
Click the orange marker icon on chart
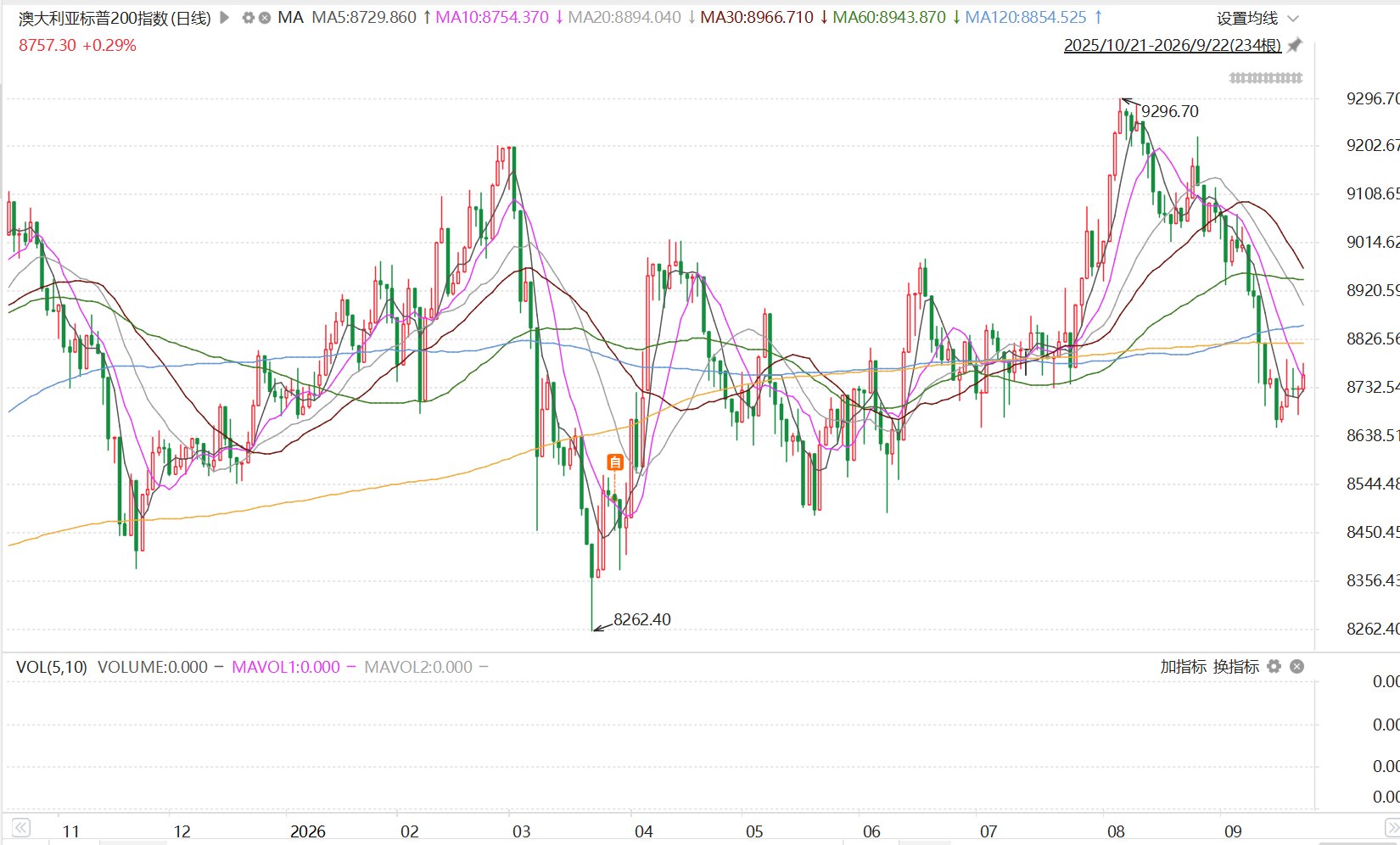pyautogui.click(x=615, y=462)
